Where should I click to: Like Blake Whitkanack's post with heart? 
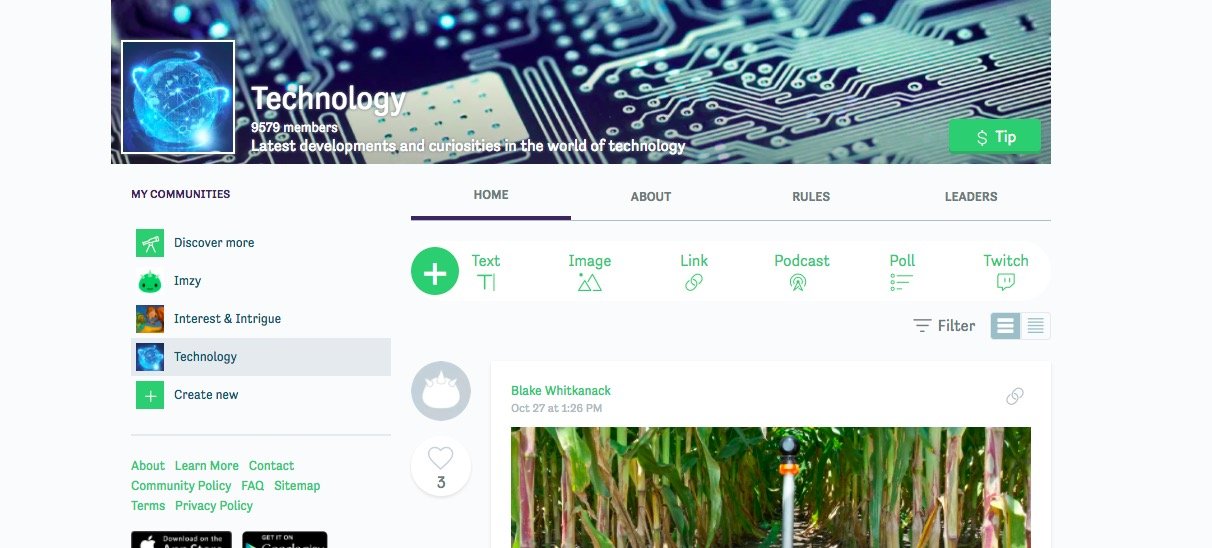(x=441, y=467)
